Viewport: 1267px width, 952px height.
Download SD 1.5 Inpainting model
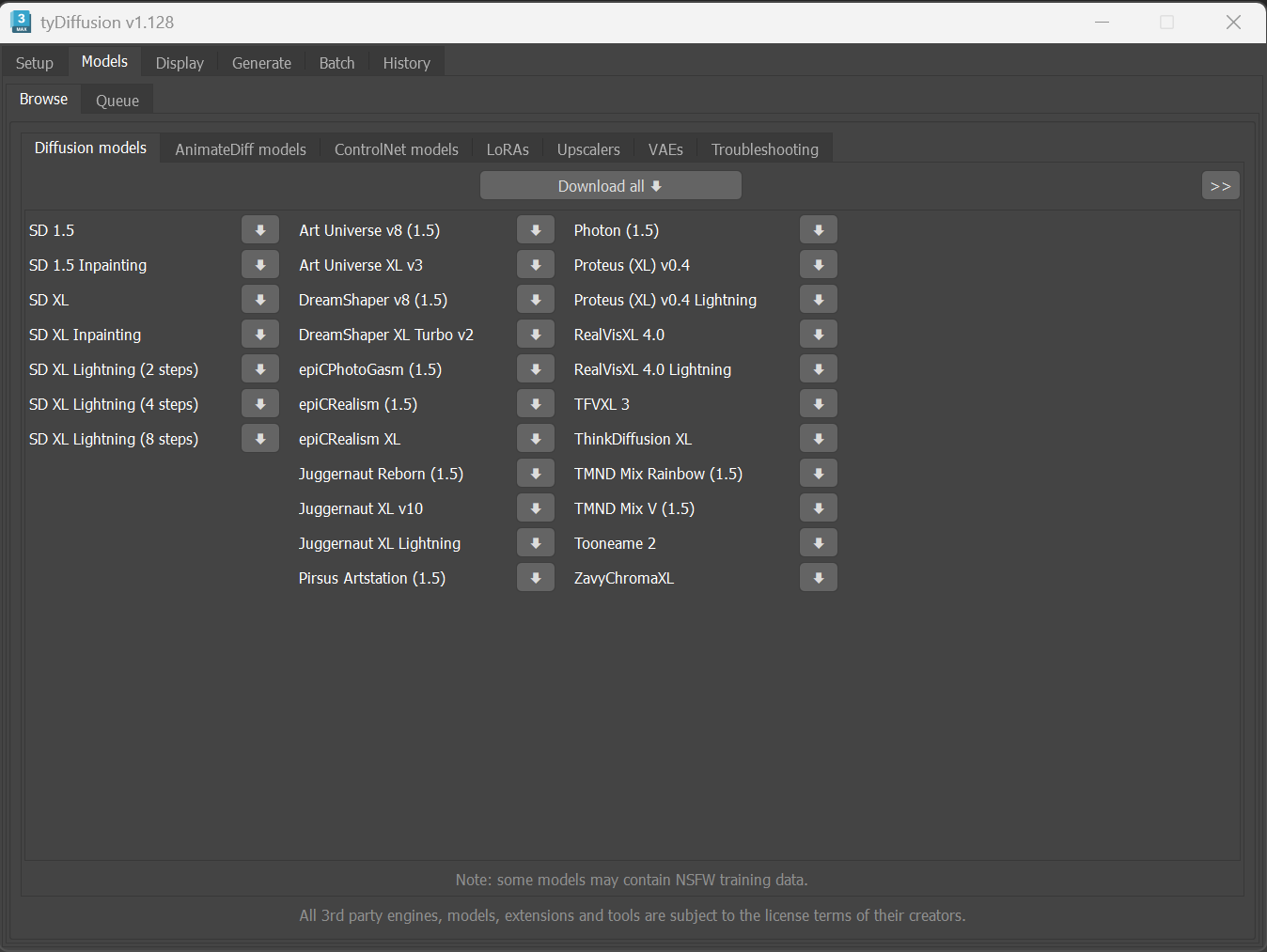point(260,265)
